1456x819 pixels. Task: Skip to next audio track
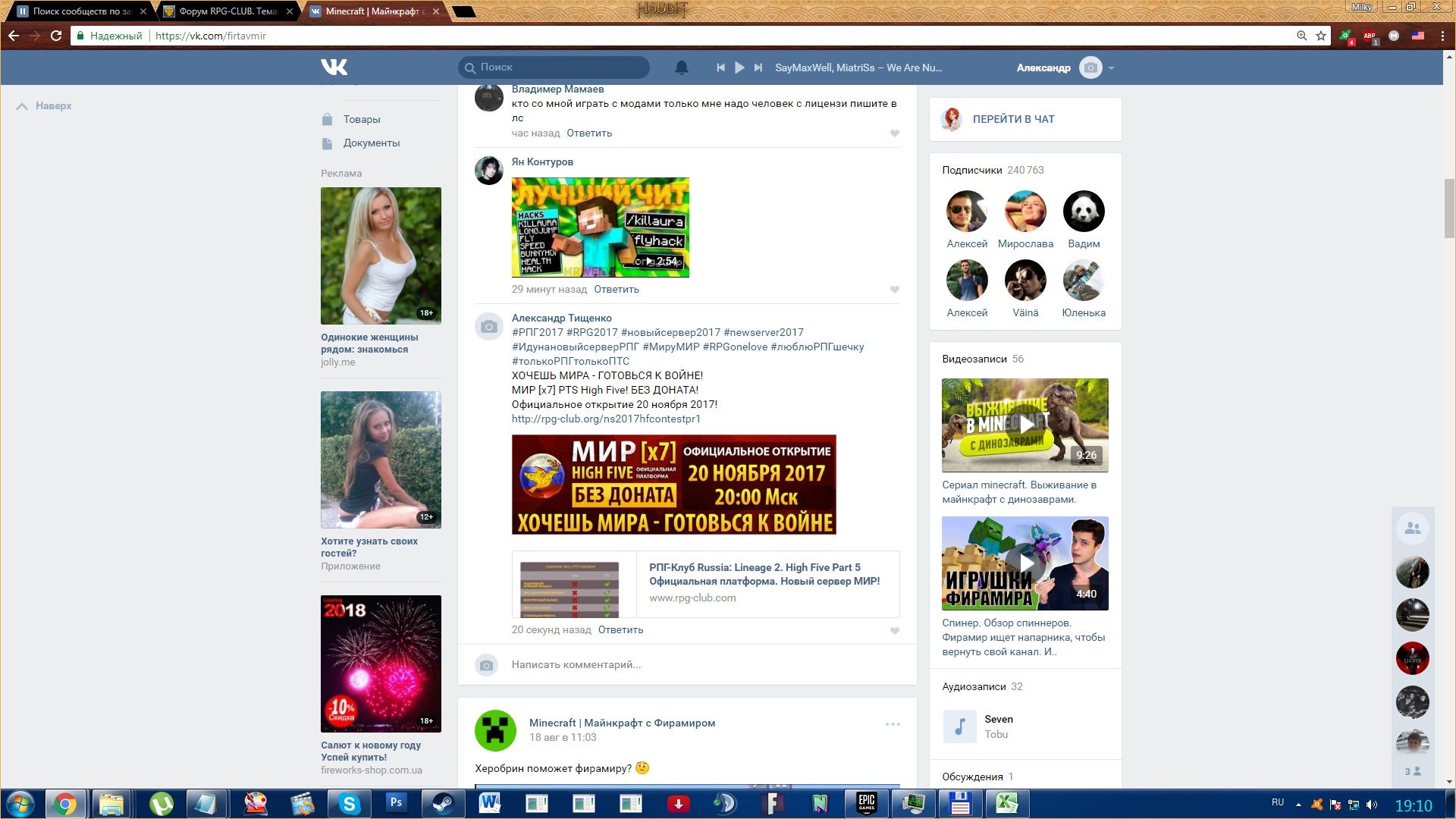[x=758, y=67]
